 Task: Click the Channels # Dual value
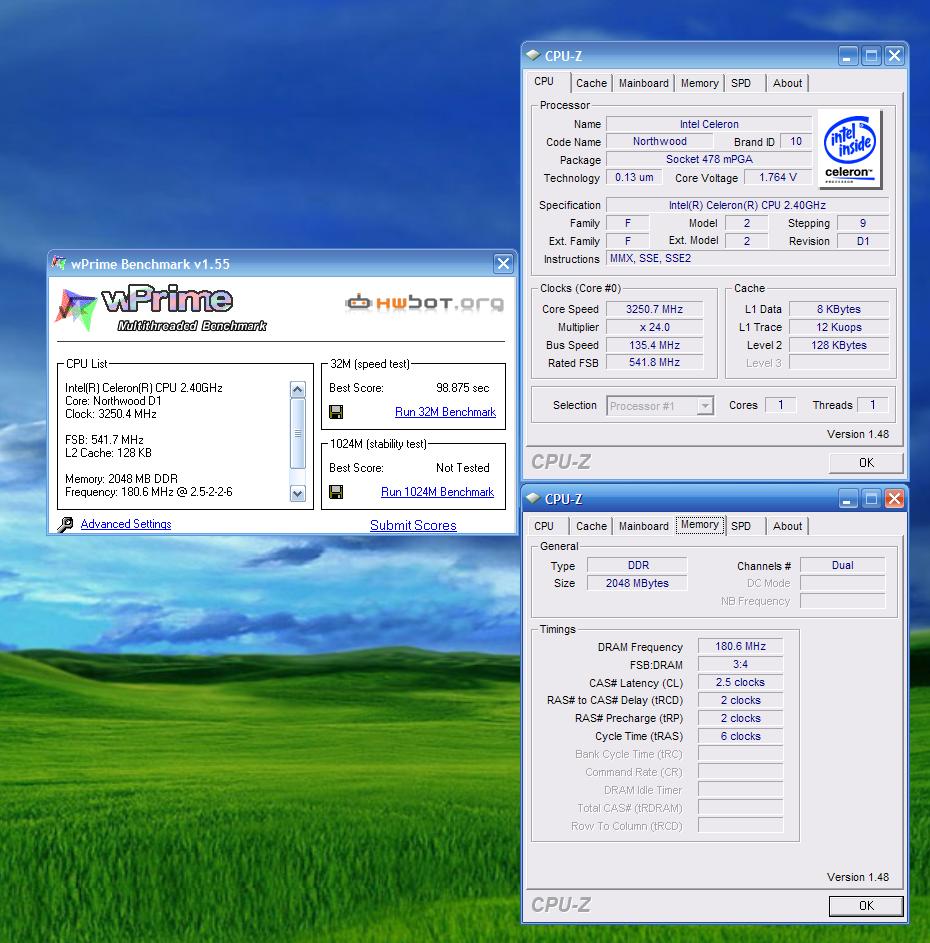pos(843,565)
